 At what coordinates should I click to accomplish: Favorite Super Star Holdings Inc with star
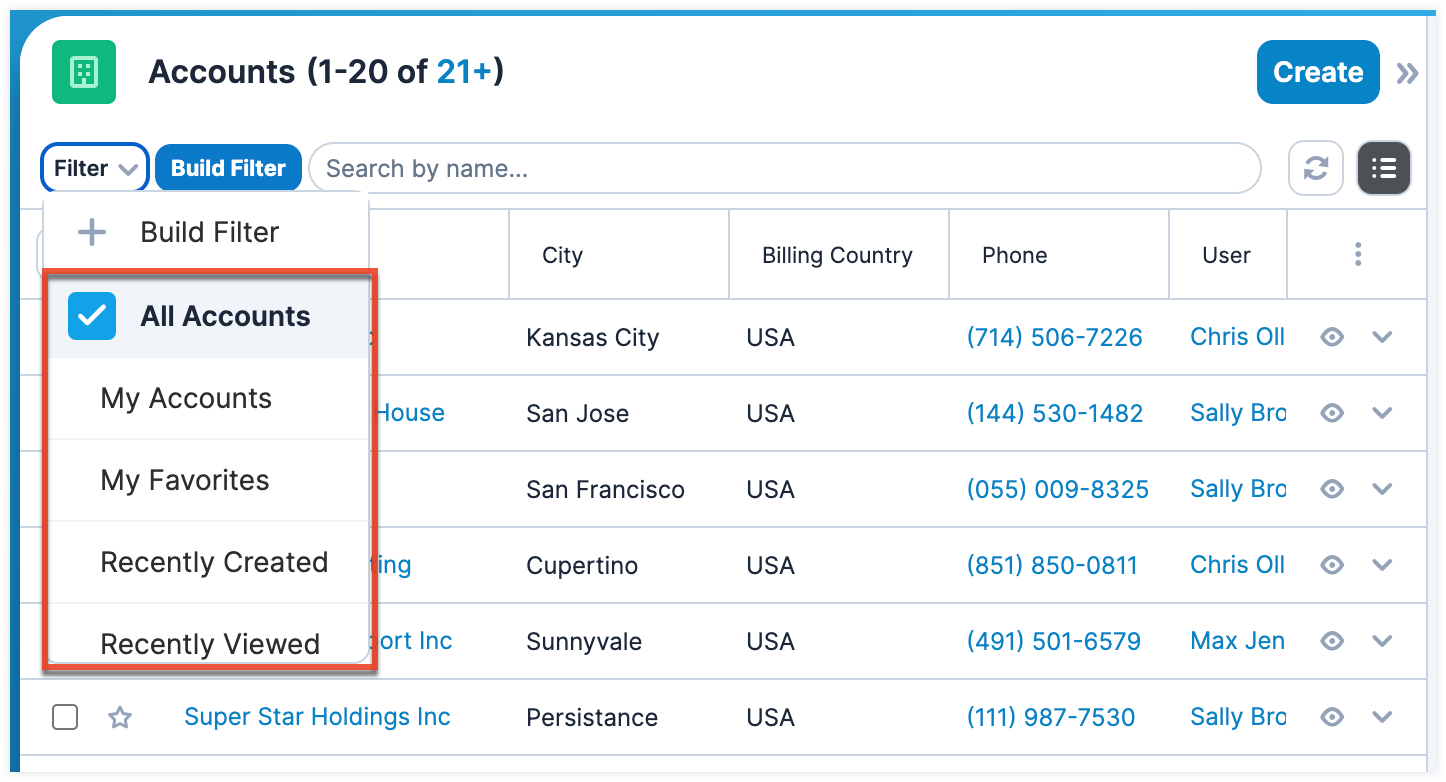[120, 717]
